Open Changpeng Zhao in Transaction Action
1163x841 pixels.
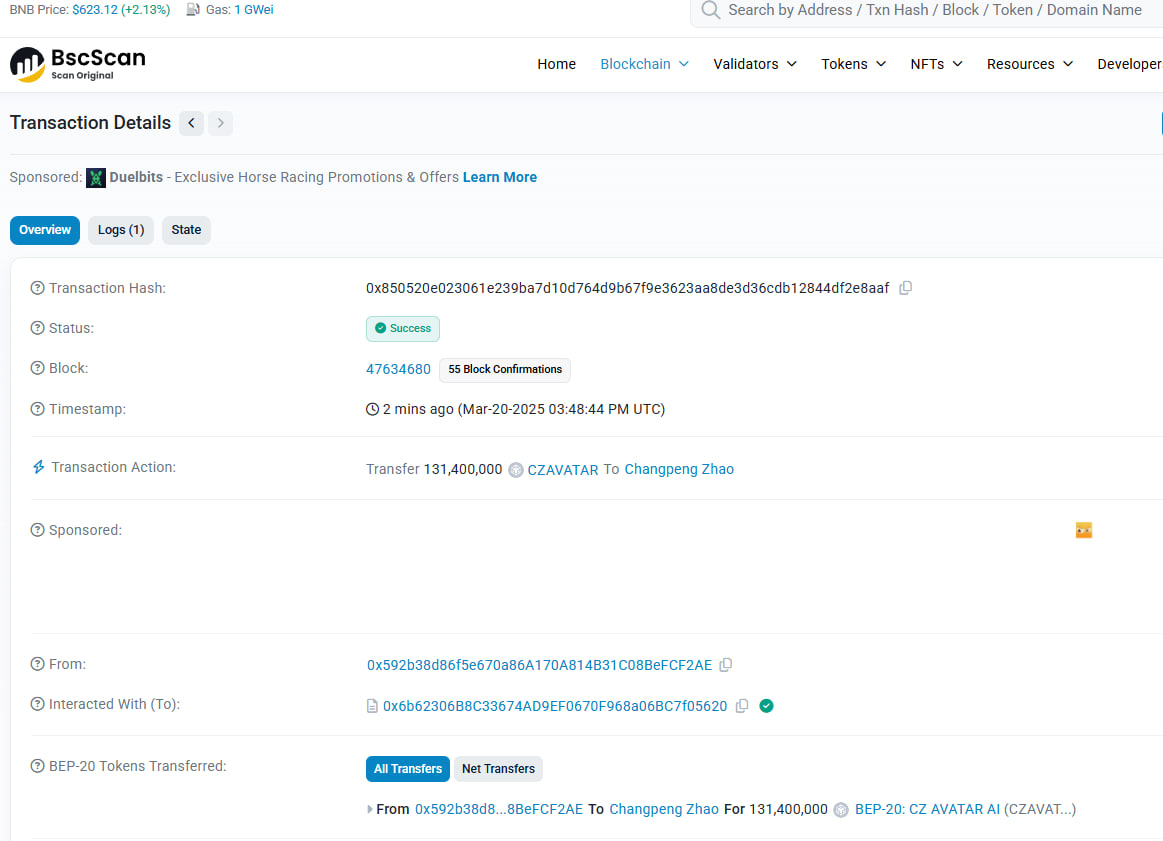tap(679, 469)
